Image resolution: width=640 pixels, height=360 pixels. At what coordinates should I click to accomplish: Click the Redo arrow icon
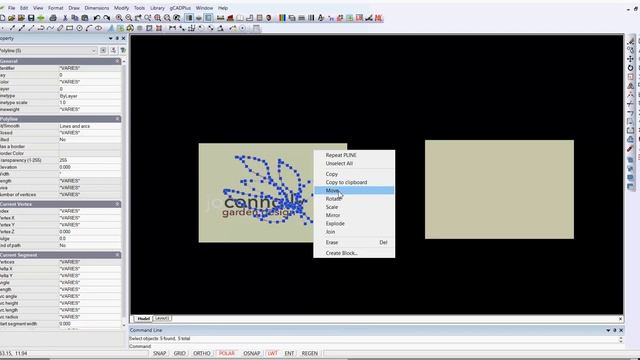107,18
